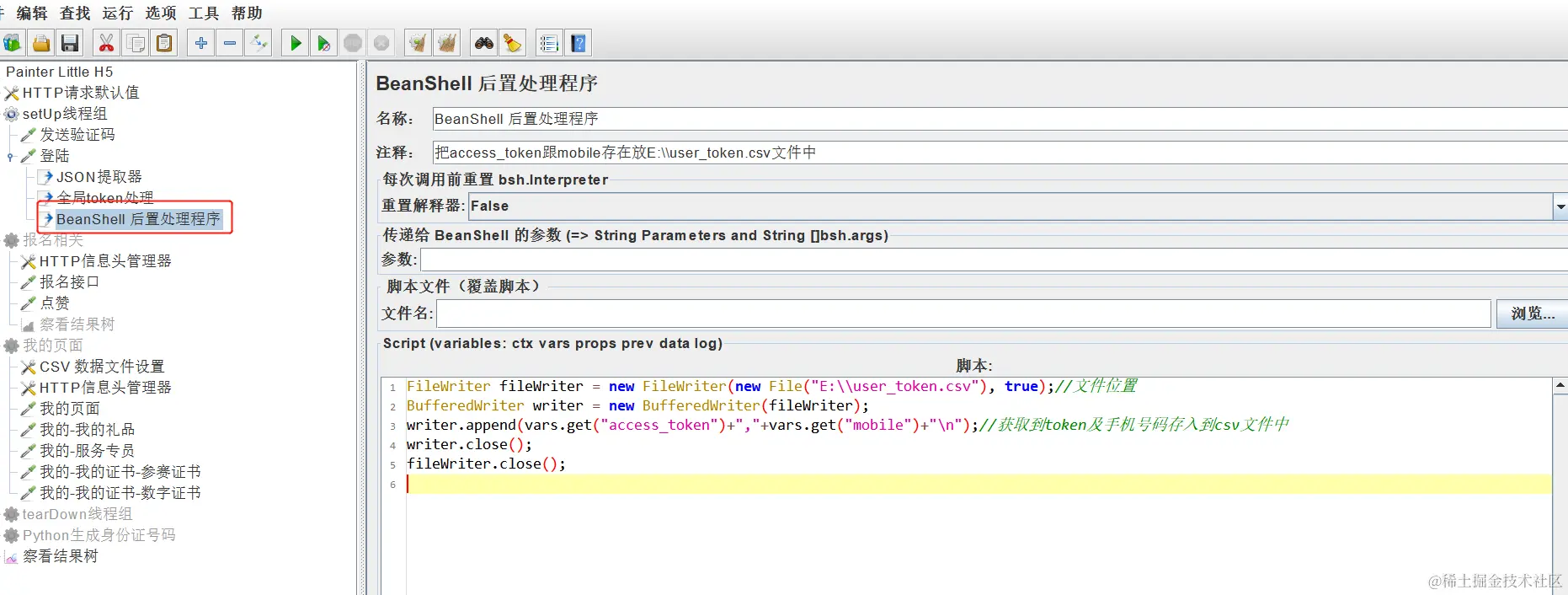1568x595 pixels.
Task: Click the greyed Shutdown icon
Action: (381, 43)
